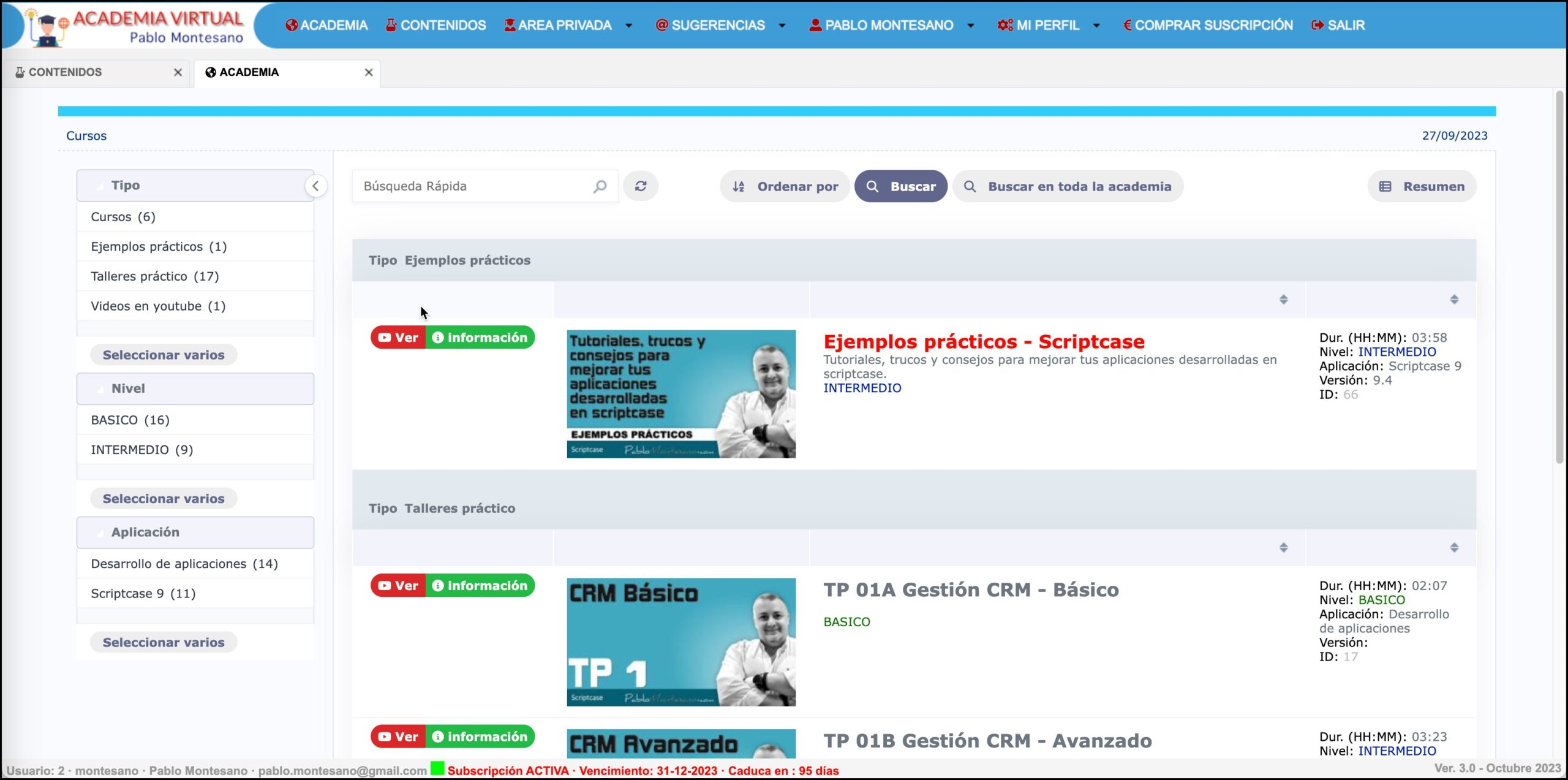The width and height of the screenshot is (1568, 780).
Task: Click información for TP 01A Gestión CRM
Action: (x=480, y=586)
